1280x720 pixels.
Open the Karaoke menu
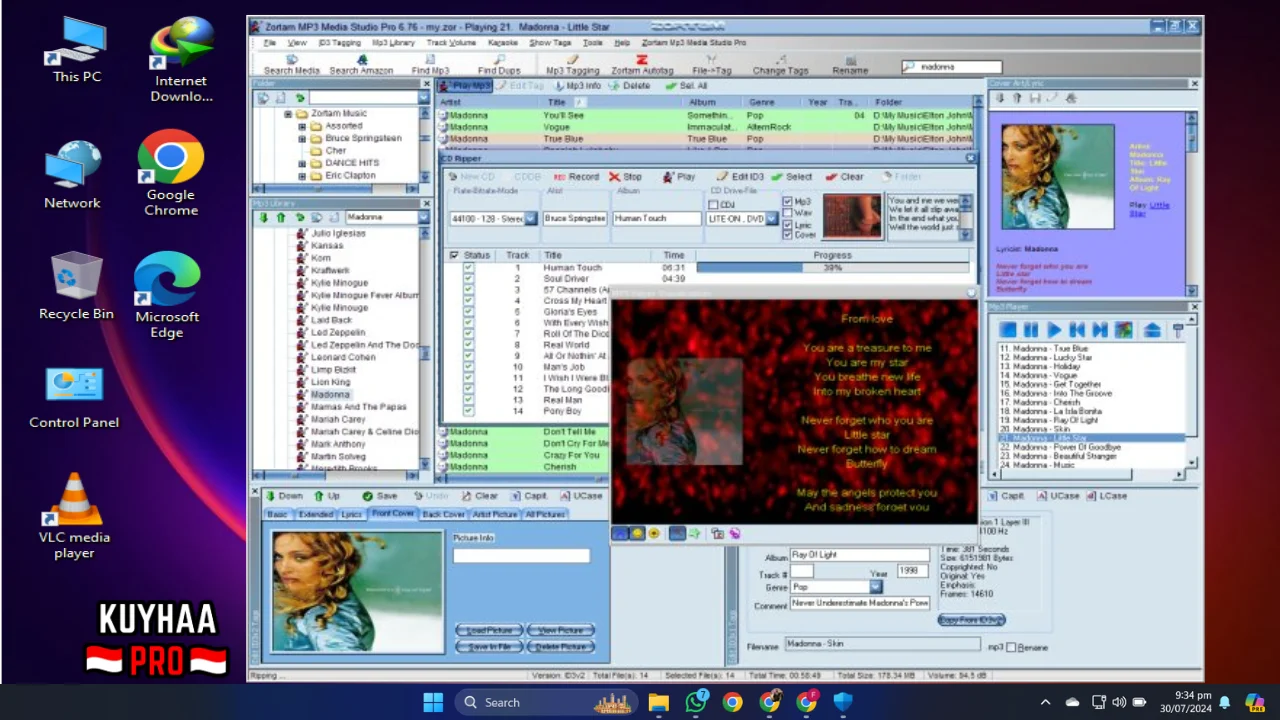click(502, 43)
